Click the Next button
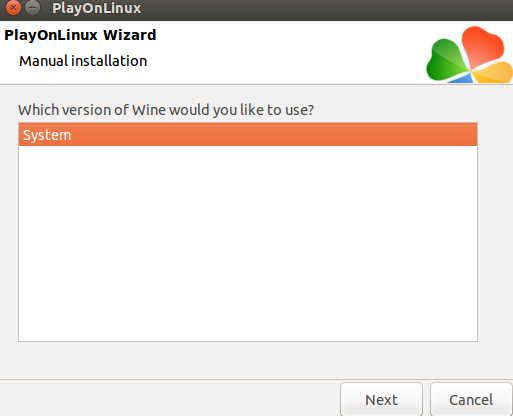Screen dimensions: 513x416 pyautogui.click(x=381, y=399)
